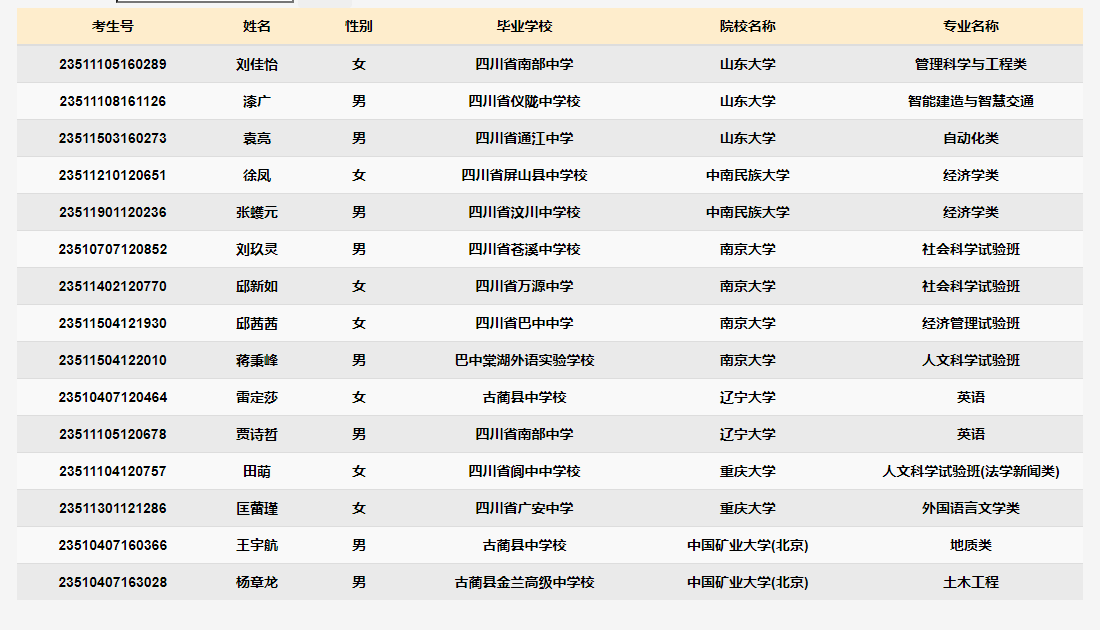Click the student name 刘玖灵
The width and height of the screenshot is (1100, 630).
point(257,250)
